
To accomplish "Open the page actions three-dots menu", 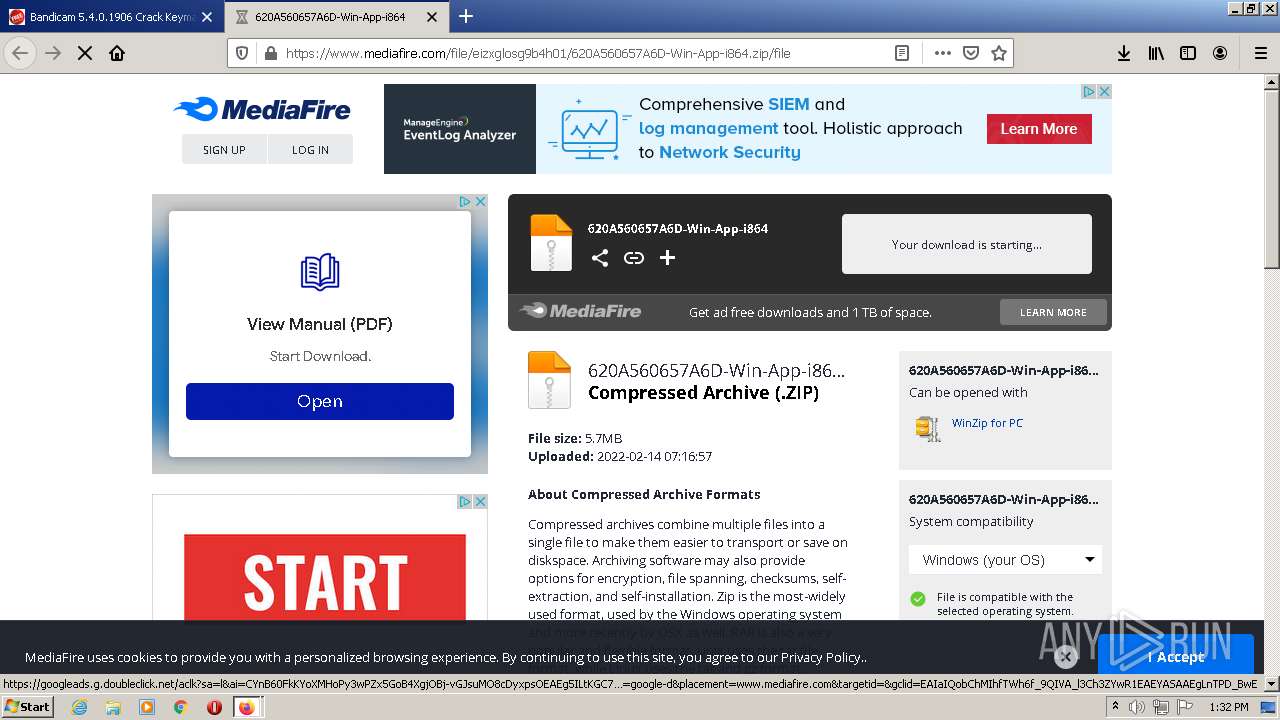I will click(x=943, y=53).
